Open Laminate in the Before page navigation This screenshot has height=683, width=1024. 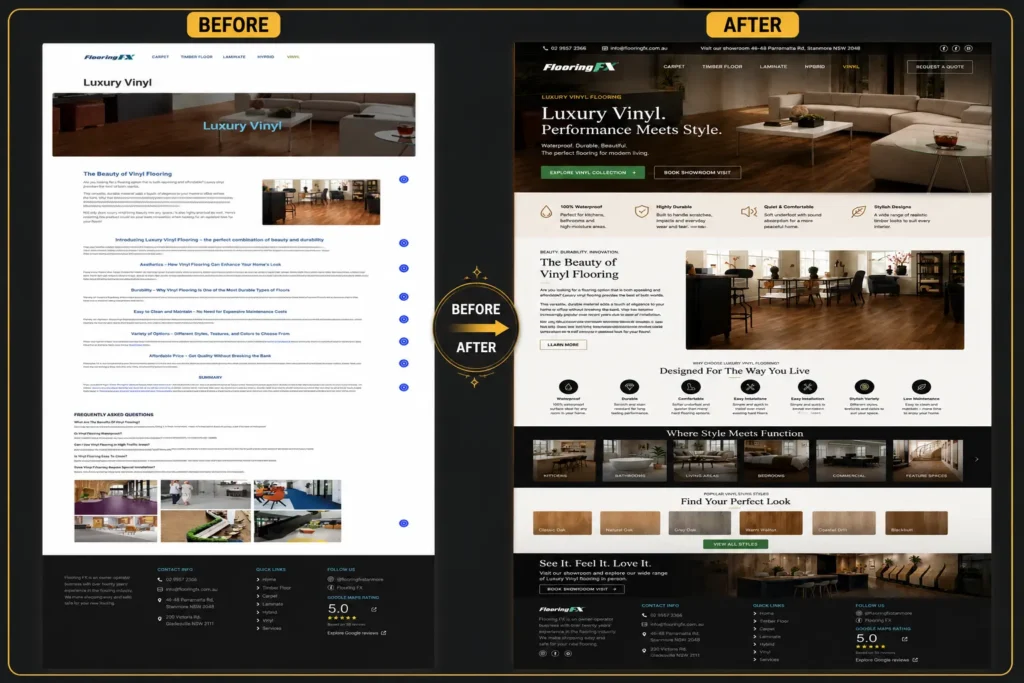234,57
